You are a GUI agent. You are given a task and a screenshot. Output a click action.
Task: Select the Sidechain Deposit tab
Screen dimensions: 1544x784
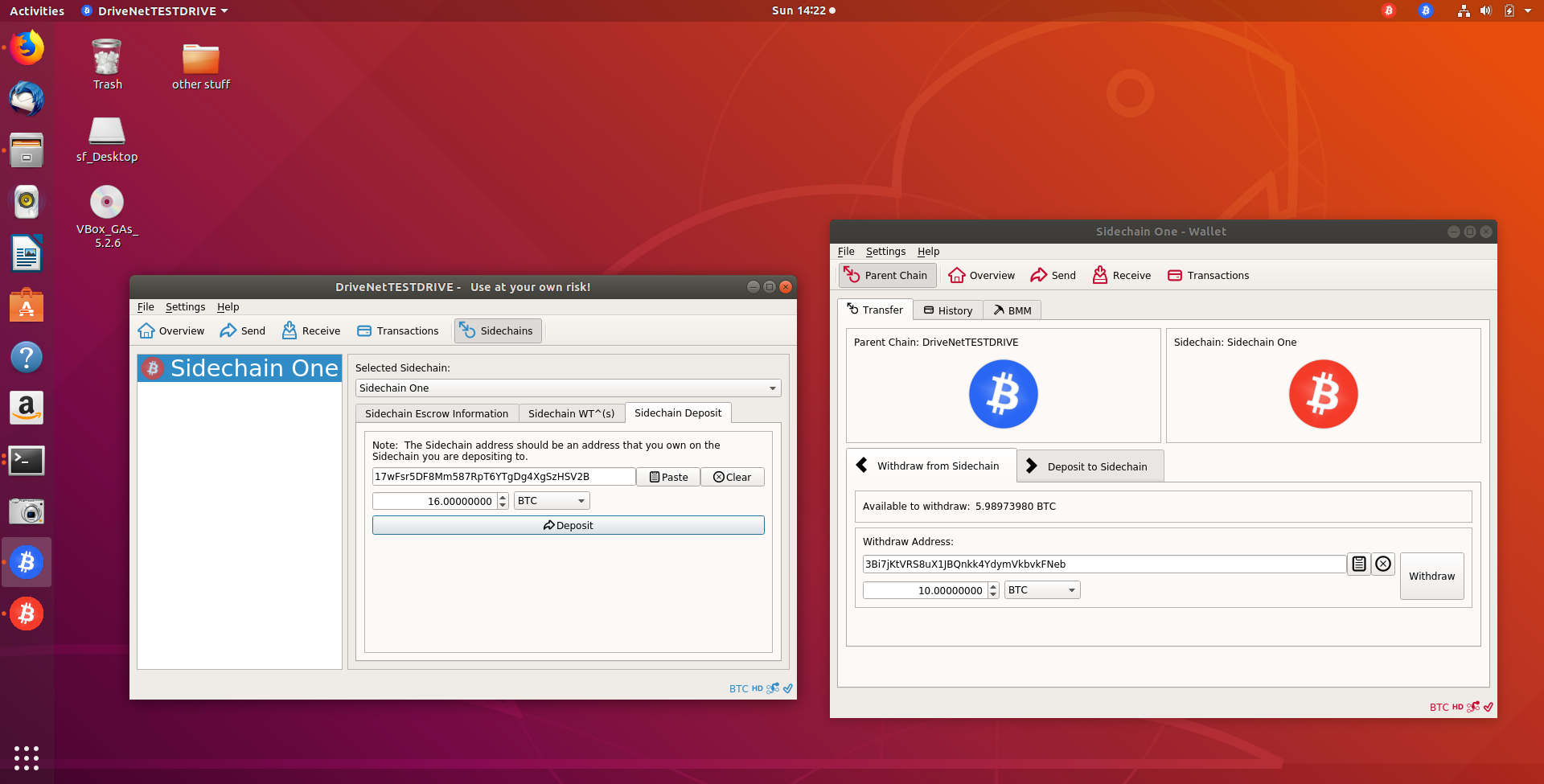678,413
